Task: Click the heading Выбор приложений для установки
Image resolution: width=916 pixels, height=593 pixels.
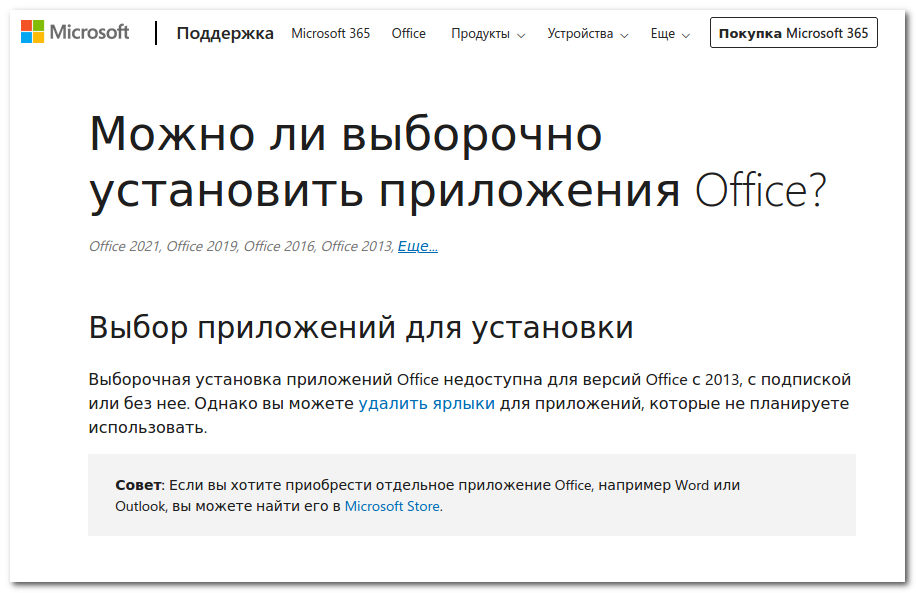Action: [x=361, y=327]
